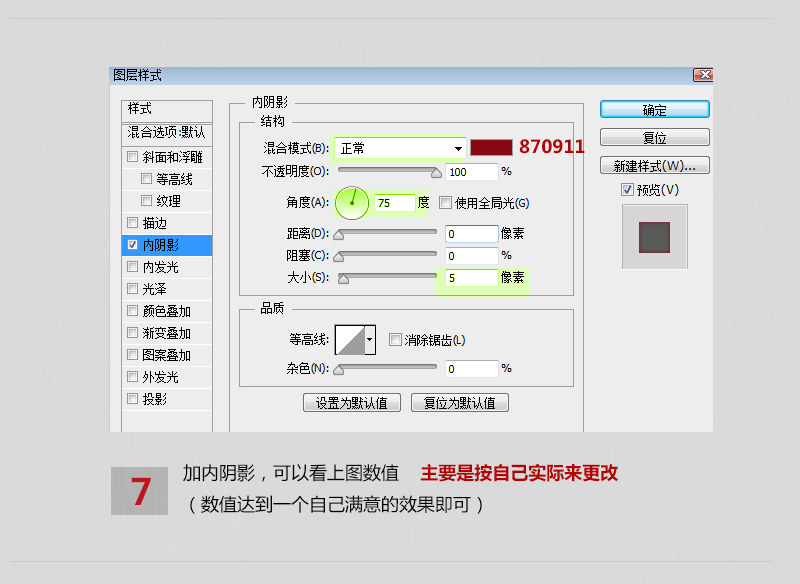Image resolution: width=800 pixels, height=584 pixels.
Task: Enable the 投影 checkbox
Action: pos(133,398)
